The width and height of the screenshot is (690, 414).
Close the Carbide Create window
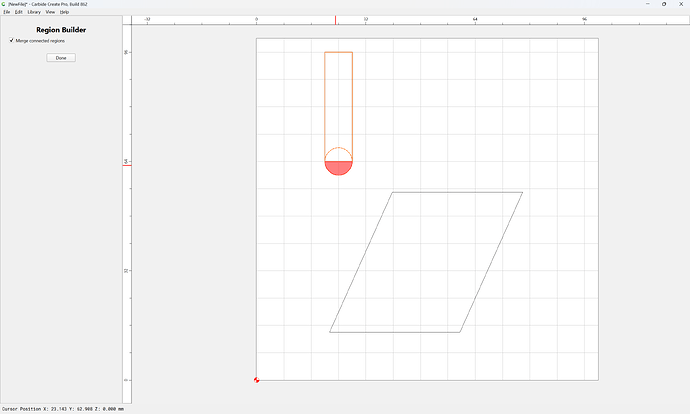681,4
